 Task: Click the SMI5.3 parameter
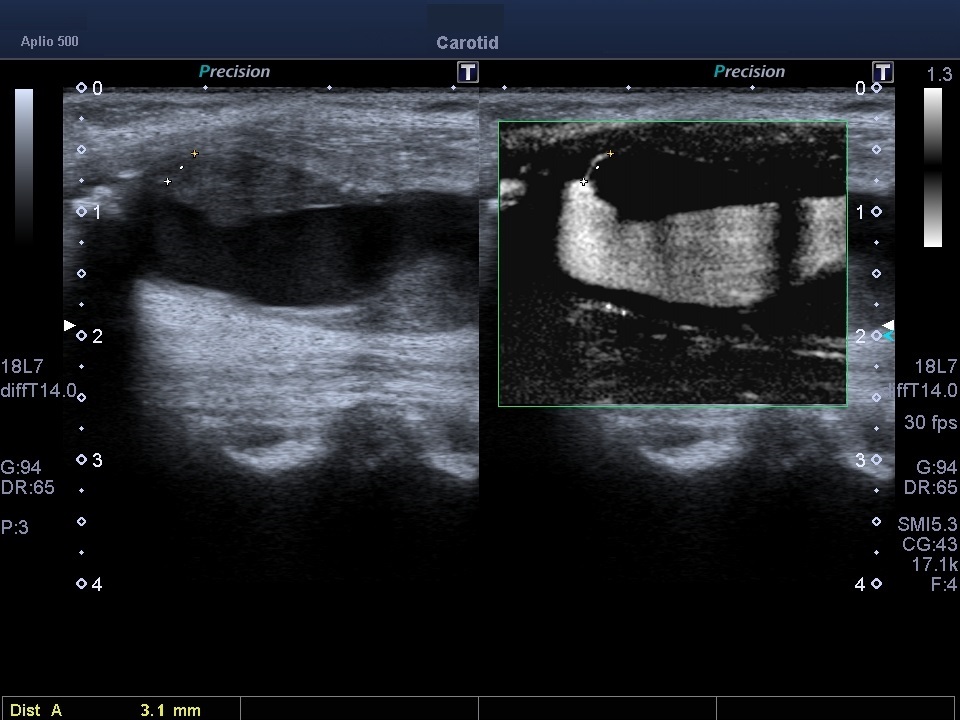tap(928, 524)
